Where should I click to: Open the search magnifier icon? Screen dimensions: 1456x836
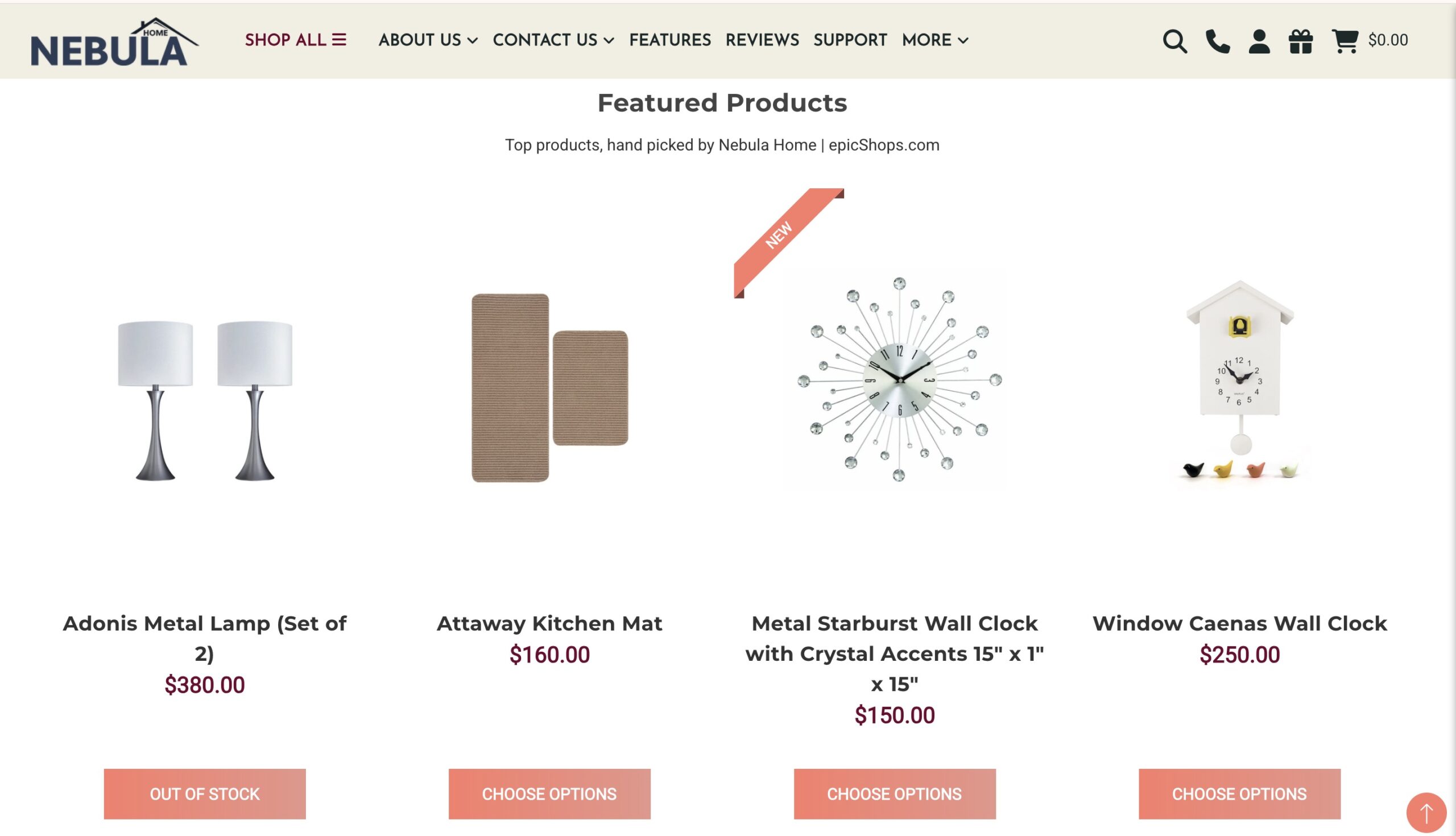[1174, 42]
